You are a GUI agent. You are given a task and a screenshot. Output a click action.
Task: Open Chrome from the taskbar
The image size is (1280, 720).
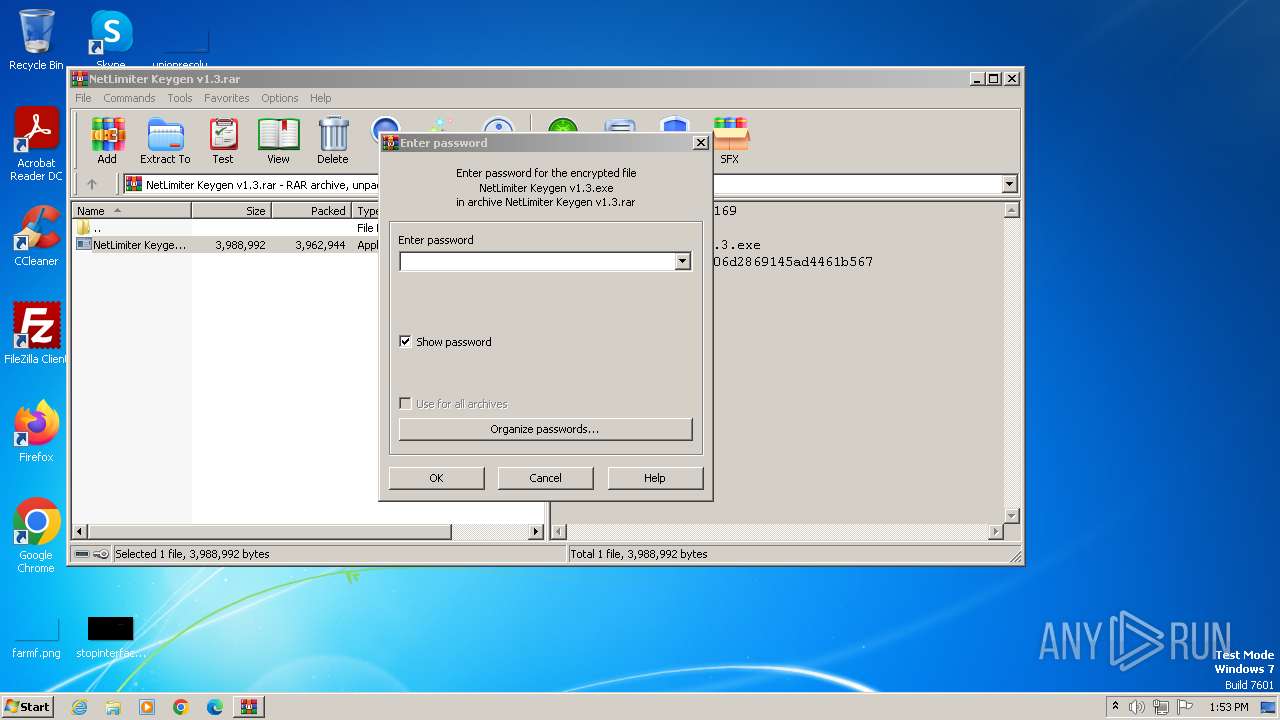(181, 707)
